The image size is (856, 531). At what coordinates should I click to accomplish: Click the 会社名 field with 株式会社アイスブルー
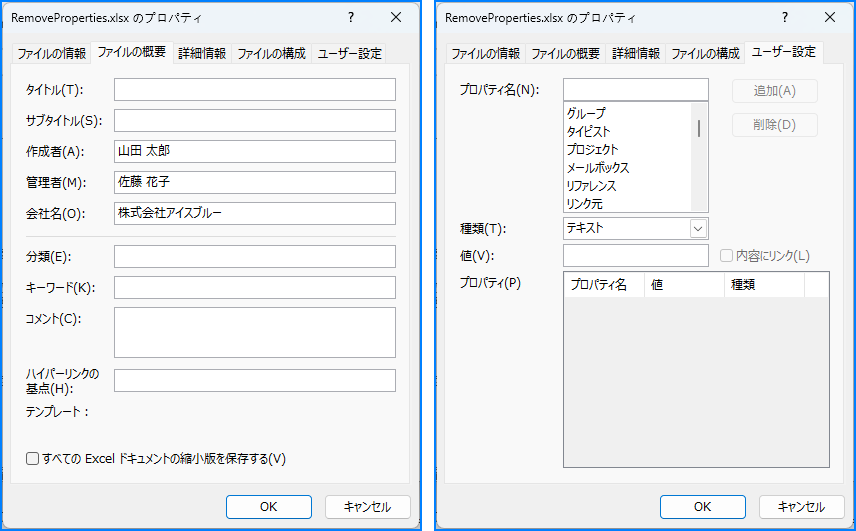coord(254,213)
